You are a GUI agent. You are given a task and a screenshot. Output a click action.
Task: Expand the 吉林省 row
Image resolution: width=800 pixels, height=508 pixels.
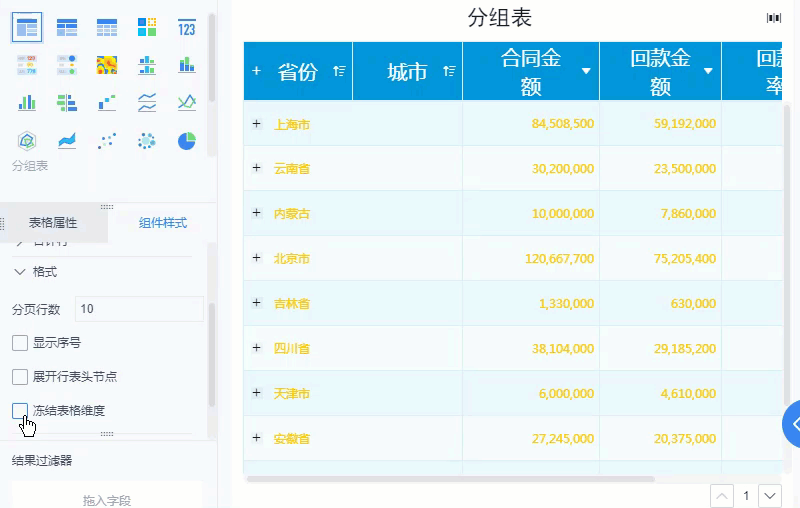(257, 303)
